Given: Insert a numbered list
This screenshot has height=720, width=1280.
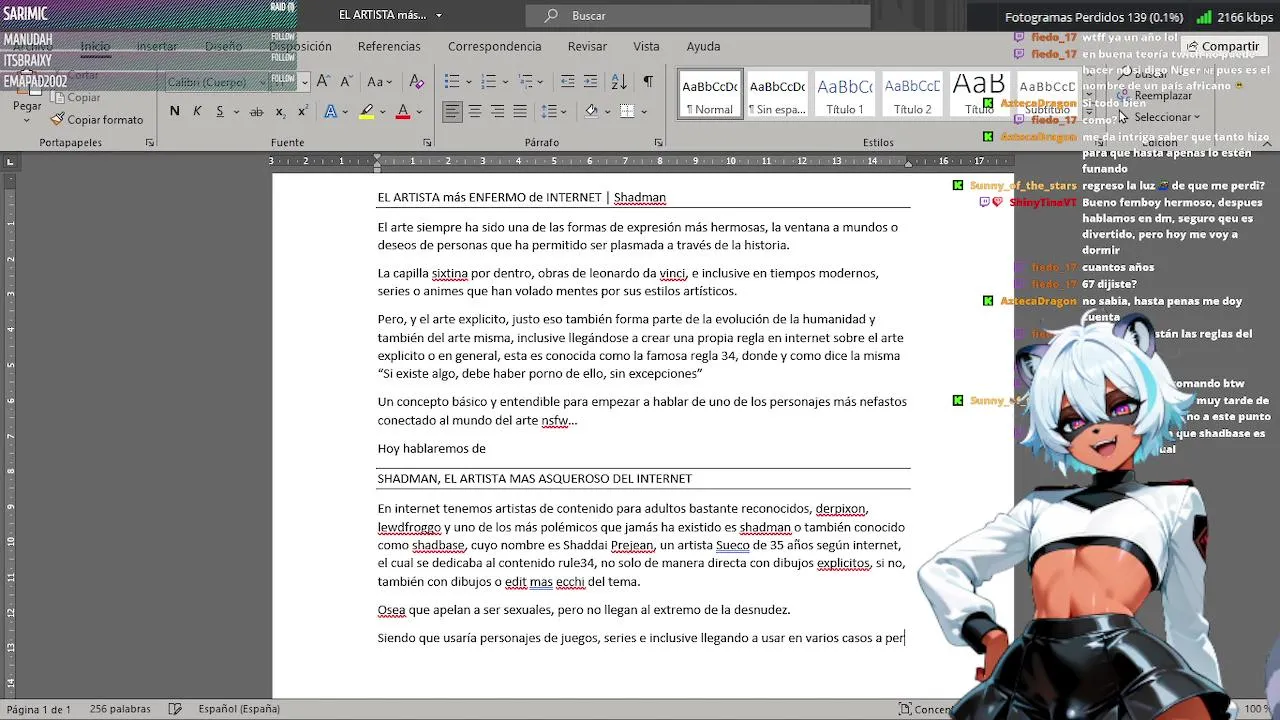Looking at the screenshot, I should coord(488,81).
